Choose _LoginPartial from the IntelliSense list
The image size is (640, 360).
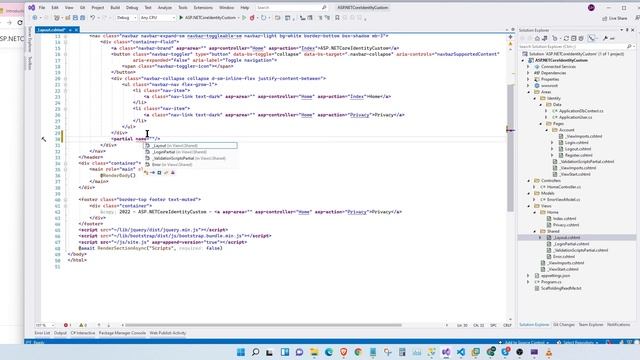point(190,152)
